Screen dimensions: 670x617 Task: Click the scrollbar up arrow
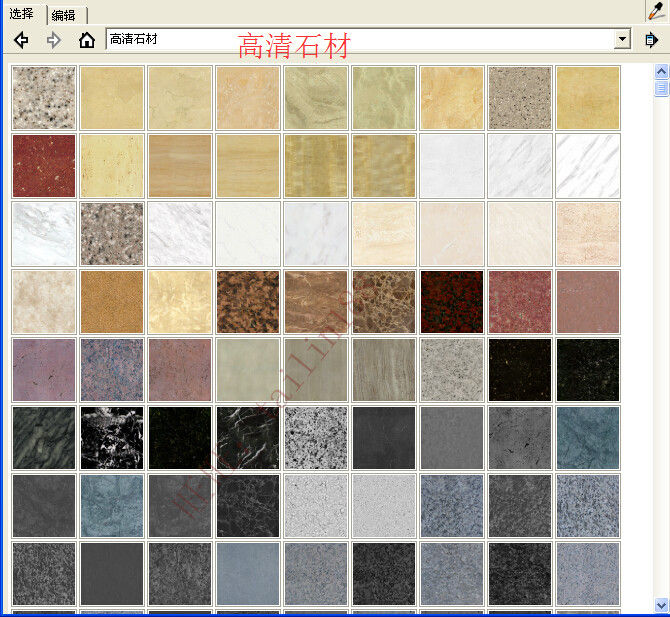tap(661, 71)
